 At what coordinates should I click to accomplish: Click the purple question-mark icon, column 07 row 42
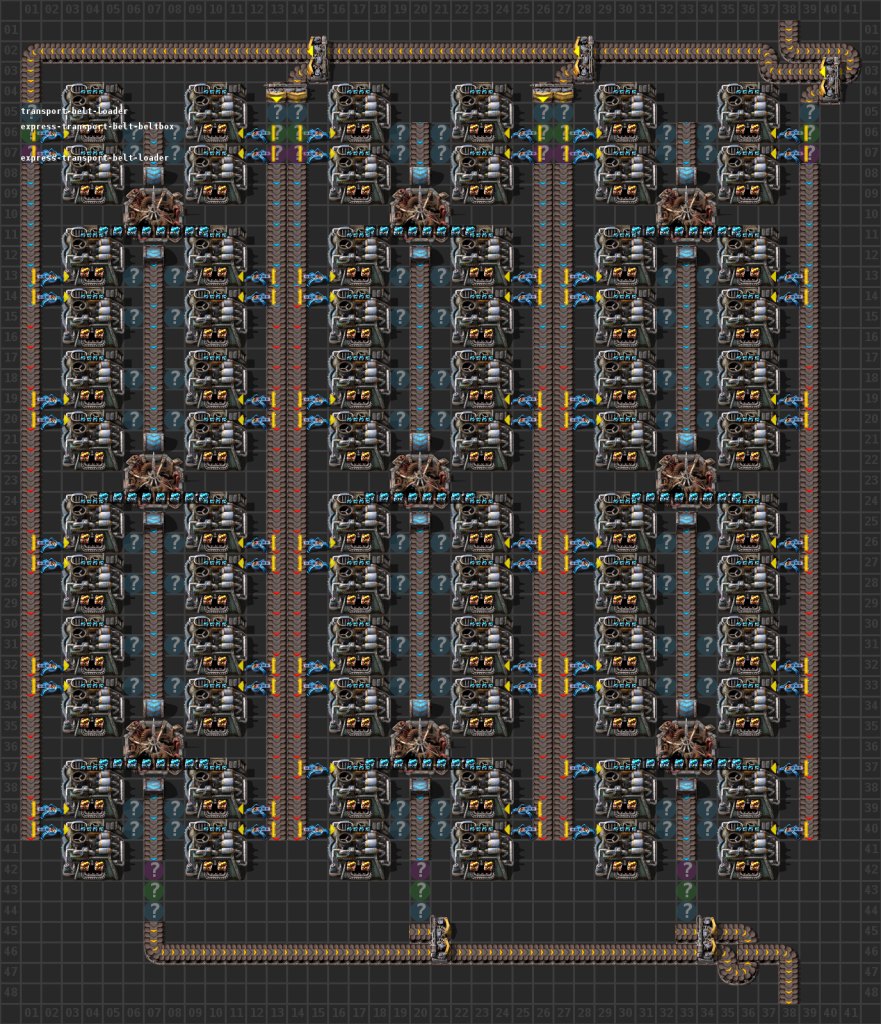coord(154,870)
